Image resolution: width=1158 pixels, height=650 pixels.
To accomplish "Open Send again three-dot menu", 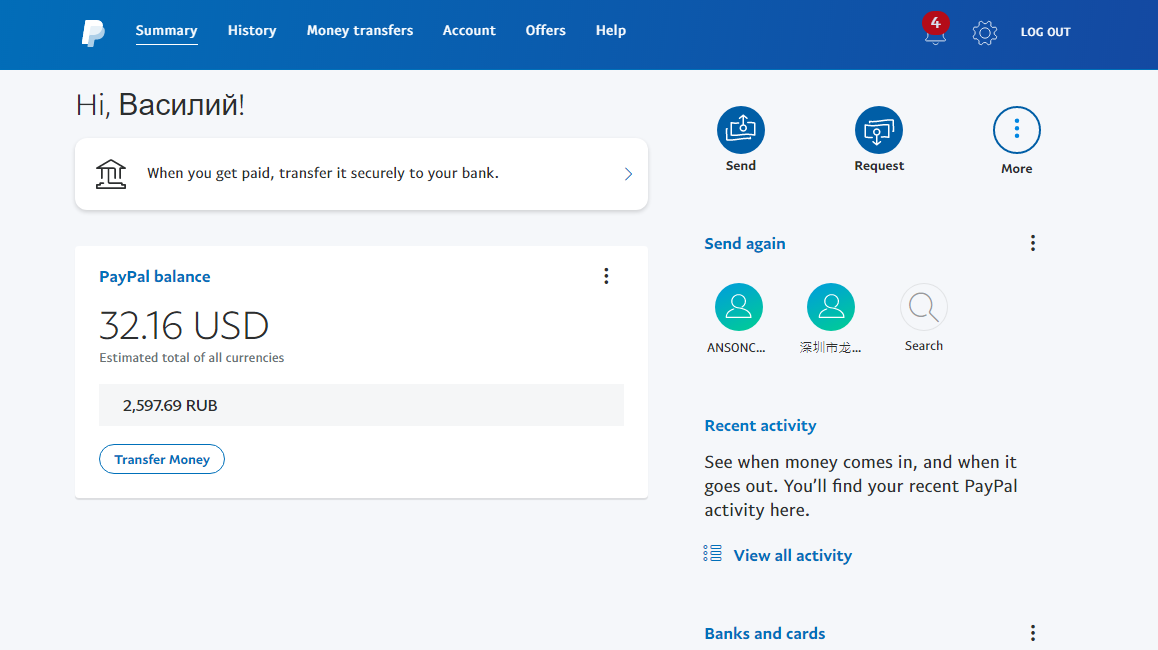I will (x=1032, y=243).
